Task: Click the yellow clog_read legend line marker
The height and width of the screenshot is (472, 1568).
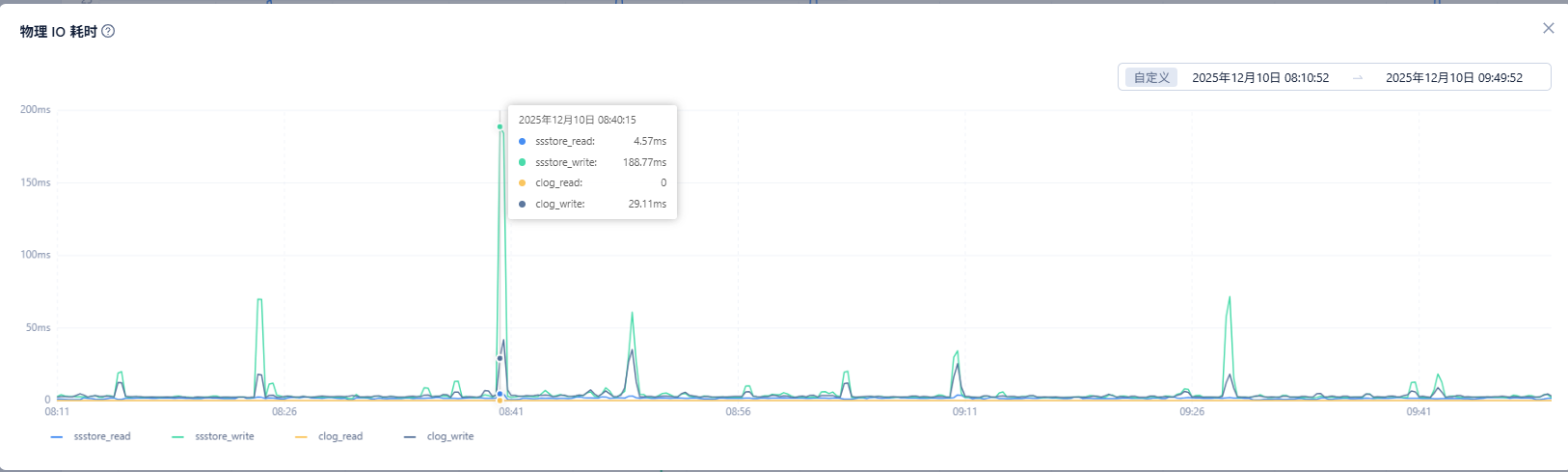Action: click(301, 437)
